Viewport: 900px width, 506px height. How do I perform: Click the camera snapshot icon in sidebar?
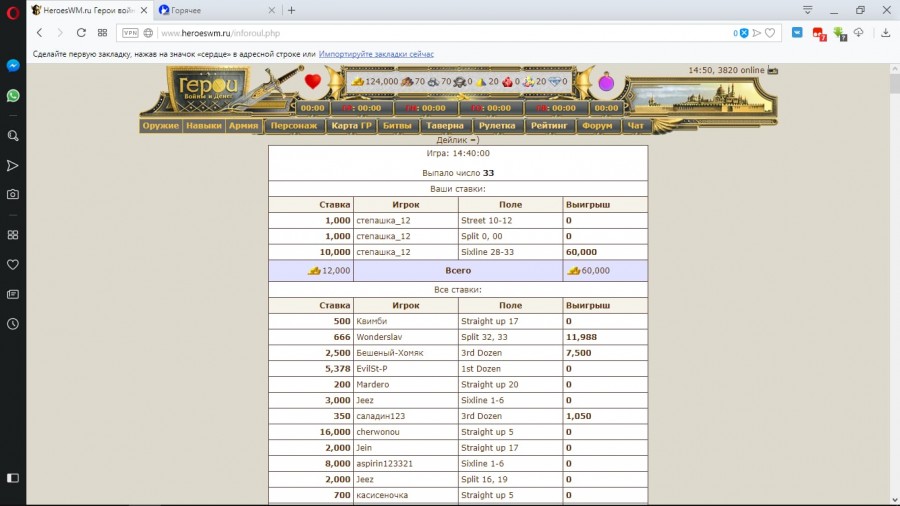13,194
